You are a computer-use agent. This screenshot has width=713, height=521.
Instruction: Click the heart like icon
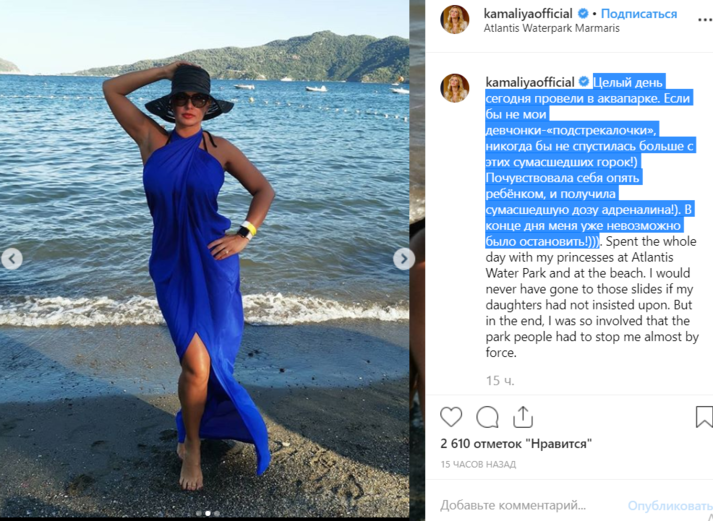coord(451,416)
